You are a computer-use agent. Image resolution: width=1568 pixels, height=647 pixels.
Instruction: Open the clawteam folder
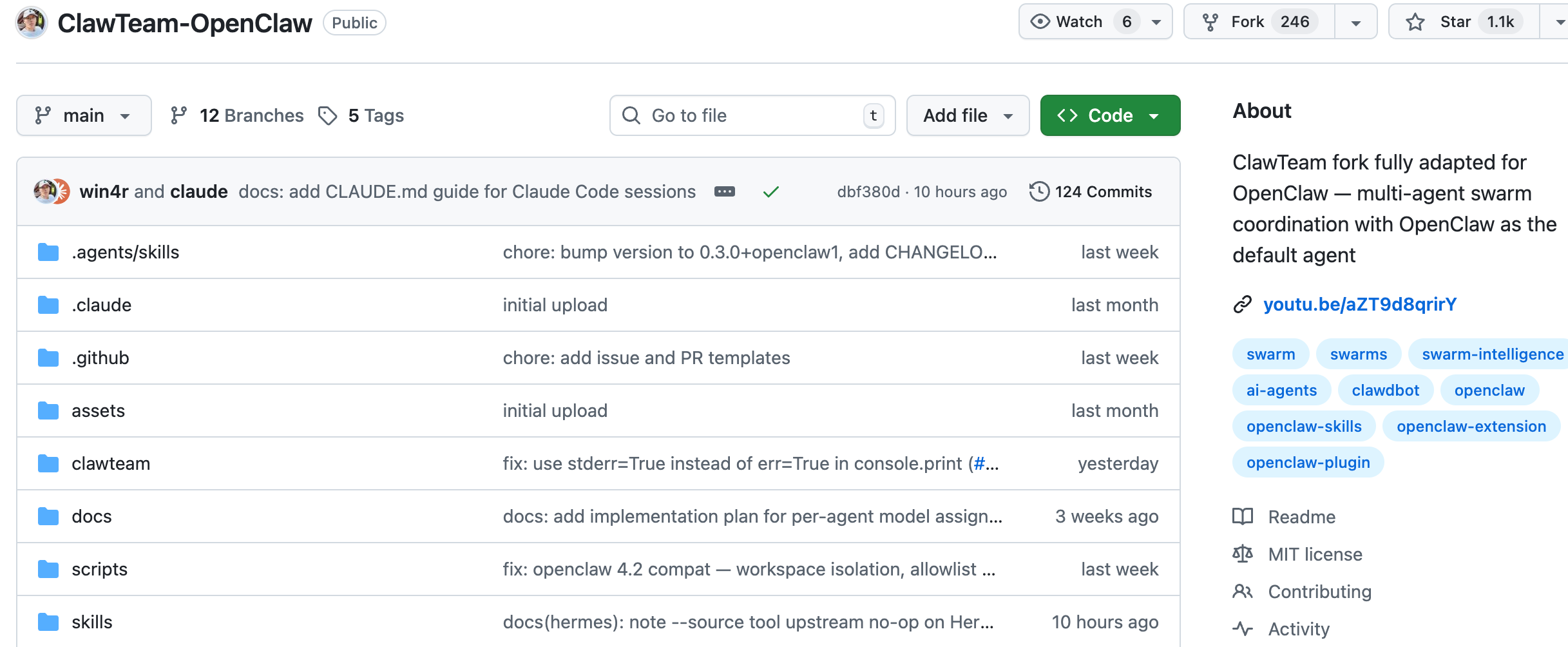[x=111, y=463]
